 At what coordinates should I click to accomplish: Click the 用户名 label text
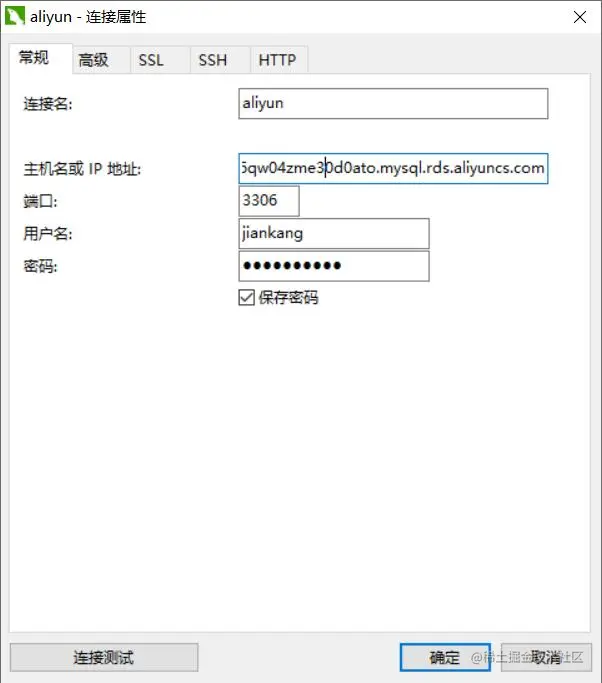tap(48, 234)
